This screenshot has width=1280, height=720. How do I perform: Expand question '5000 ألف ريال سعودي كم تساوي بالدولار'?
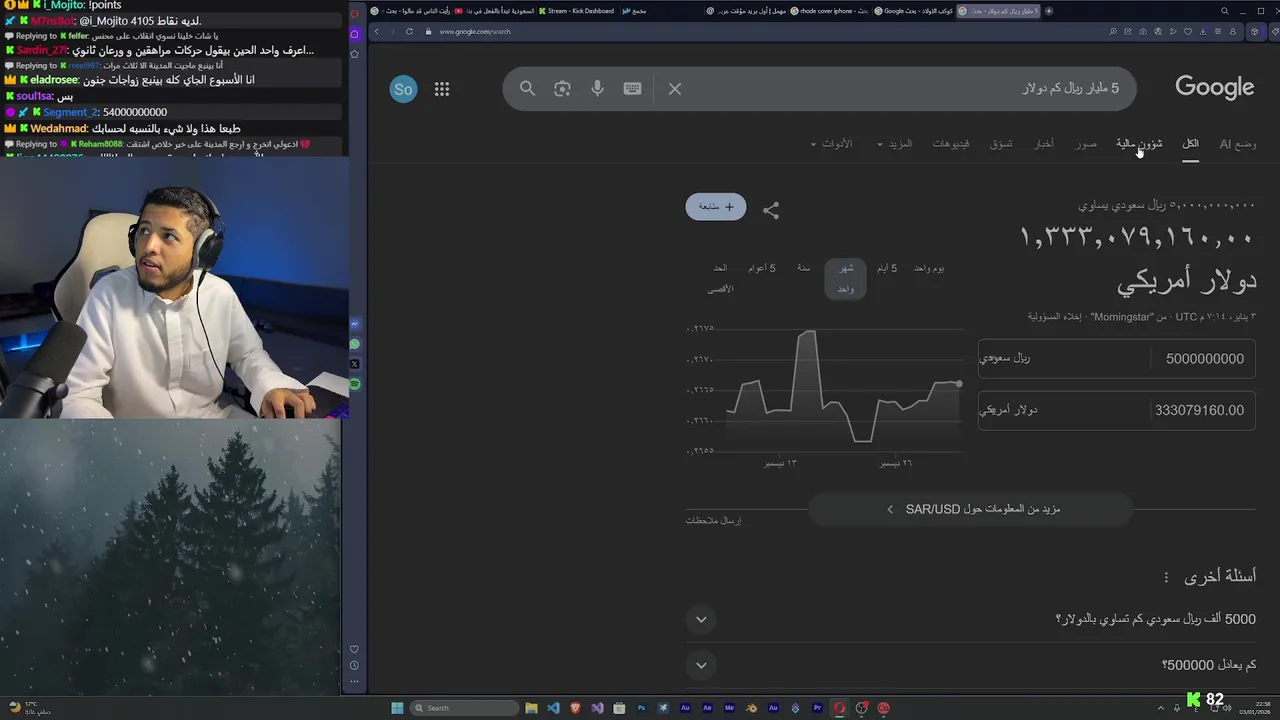coord(701,619)
